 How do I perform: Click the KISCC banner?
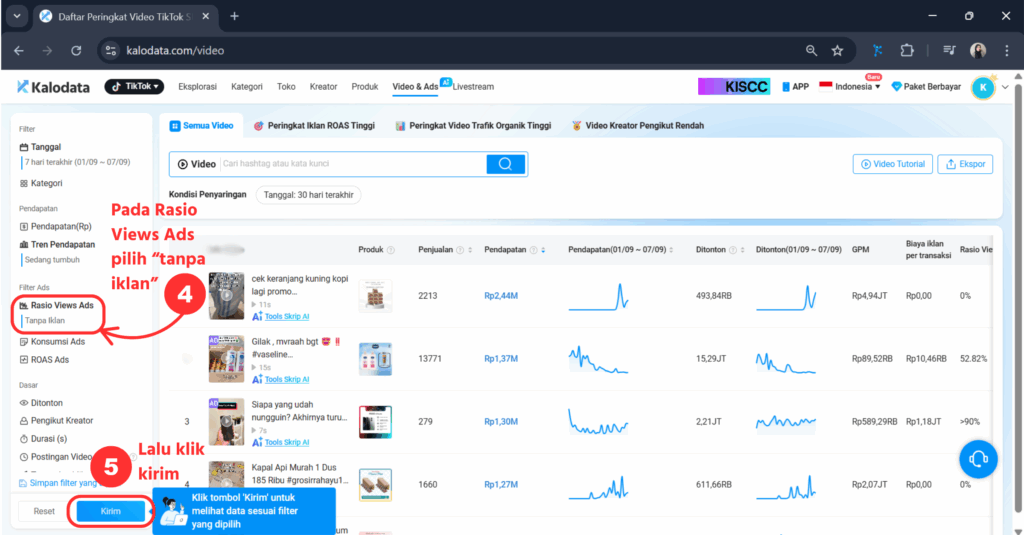(x=734, y=86)
